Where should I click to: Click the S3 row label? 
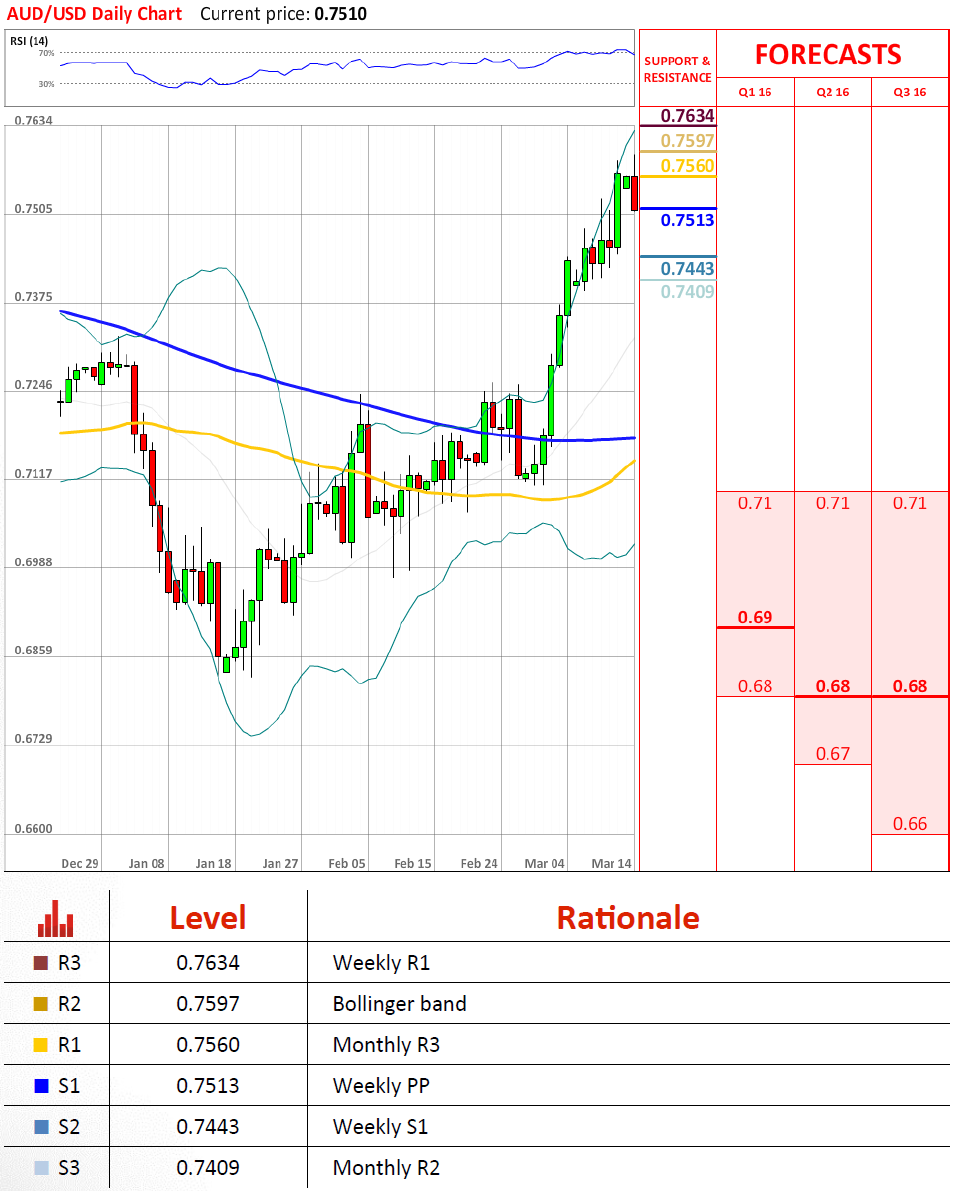click(x=69, y=1167)
